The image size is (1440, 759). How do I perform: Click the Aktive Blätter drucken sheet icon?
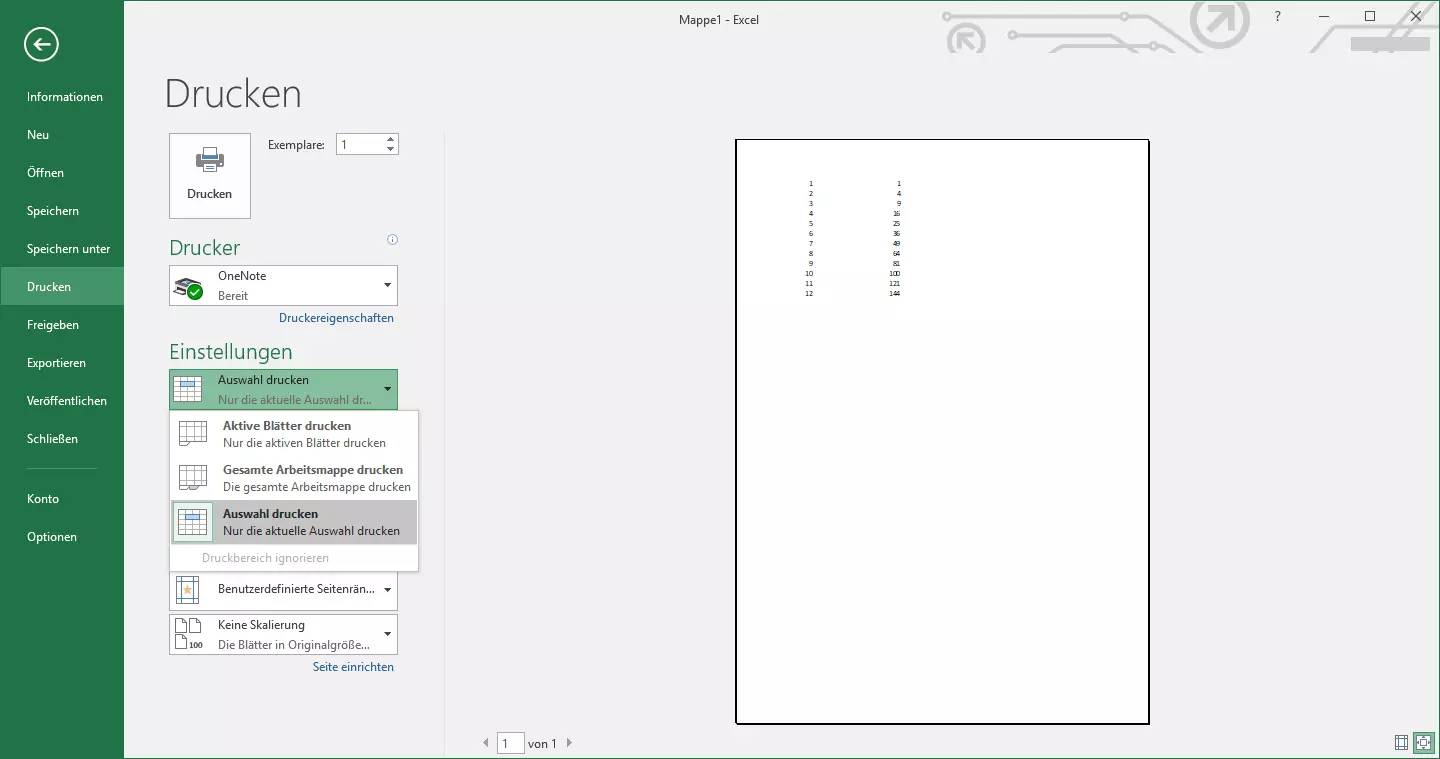point(193,433)
